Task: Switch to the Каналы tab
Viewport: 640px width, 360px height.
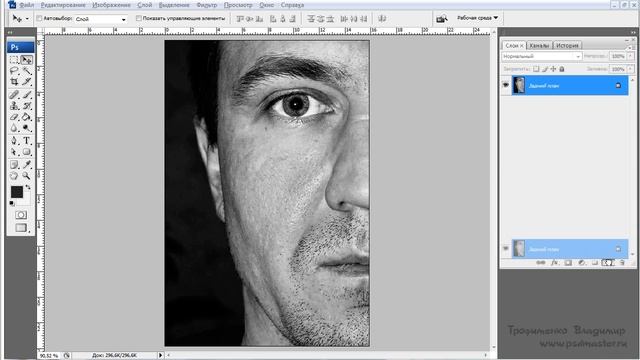Action: tap(539, 46)
